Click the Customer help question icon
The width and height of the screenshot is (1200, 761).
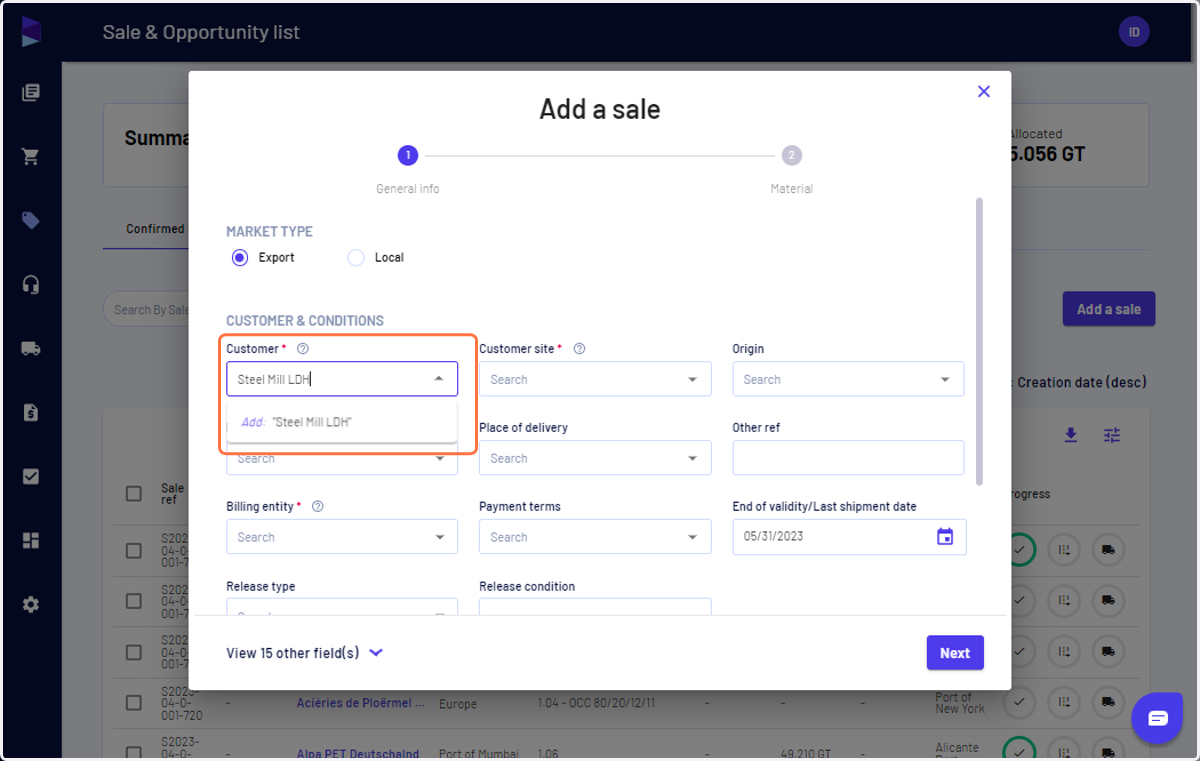point(303,349)
